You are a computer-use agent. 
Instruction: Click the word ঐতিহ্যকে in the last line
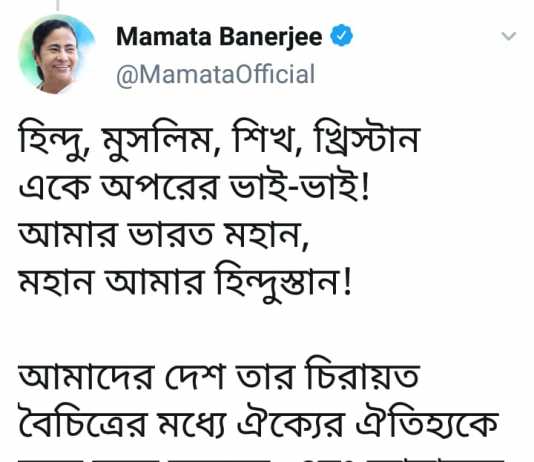427,421
